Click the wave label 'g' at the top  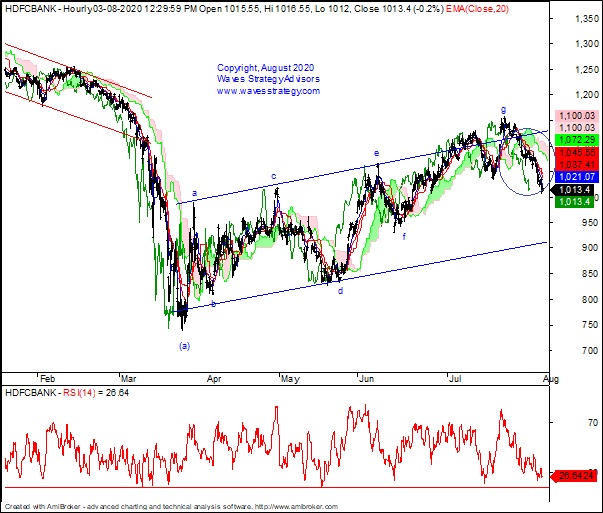(x=503, y=109)
